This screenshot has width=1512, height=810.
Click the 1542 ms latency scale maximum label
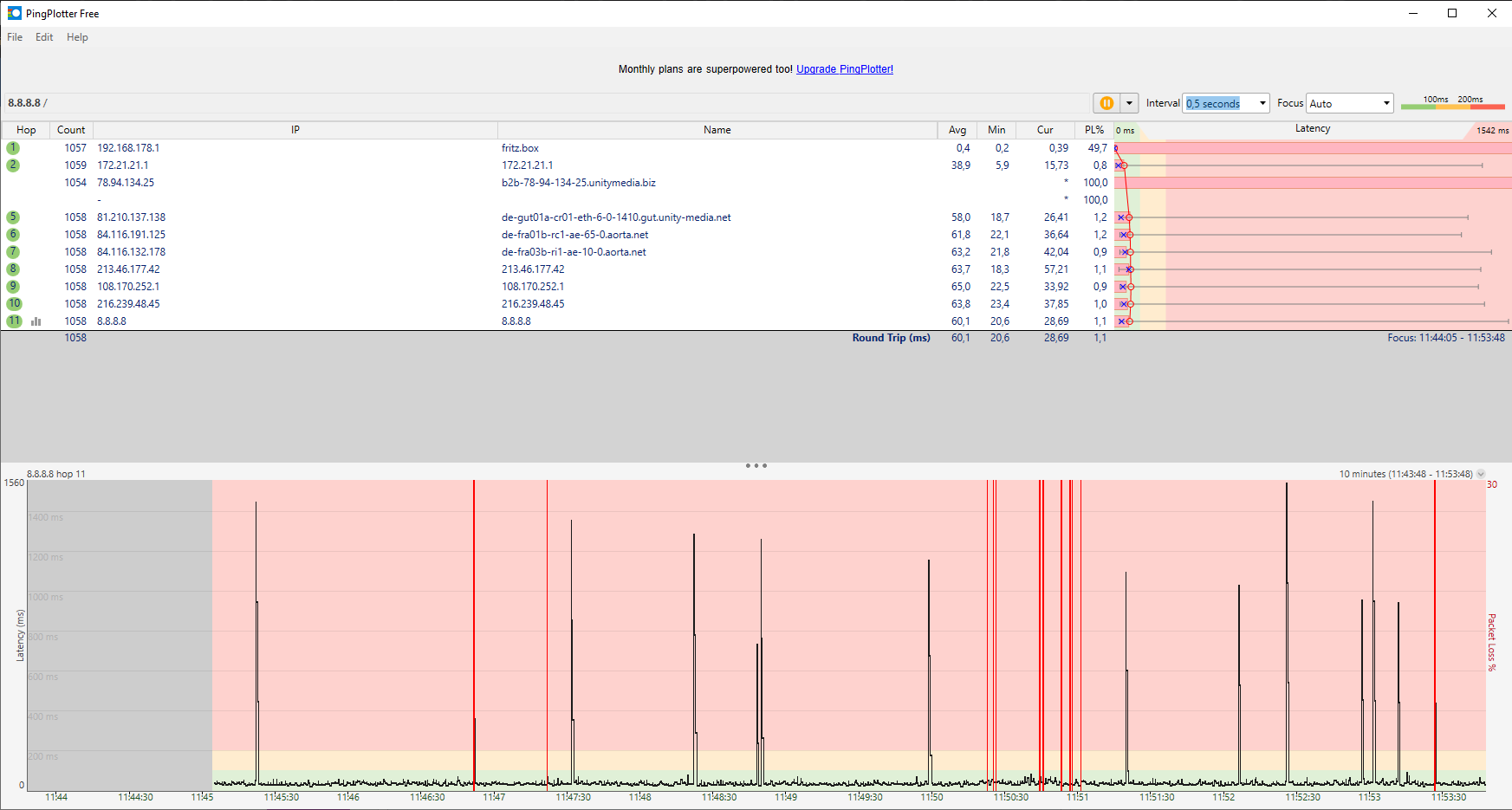(1492, 131)
